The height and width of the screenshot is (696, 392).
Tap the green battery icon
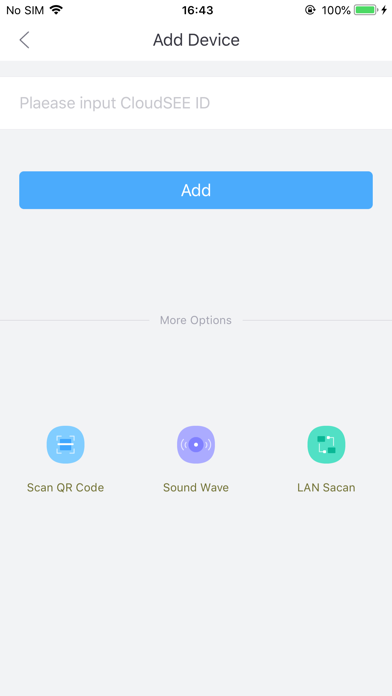366,10
